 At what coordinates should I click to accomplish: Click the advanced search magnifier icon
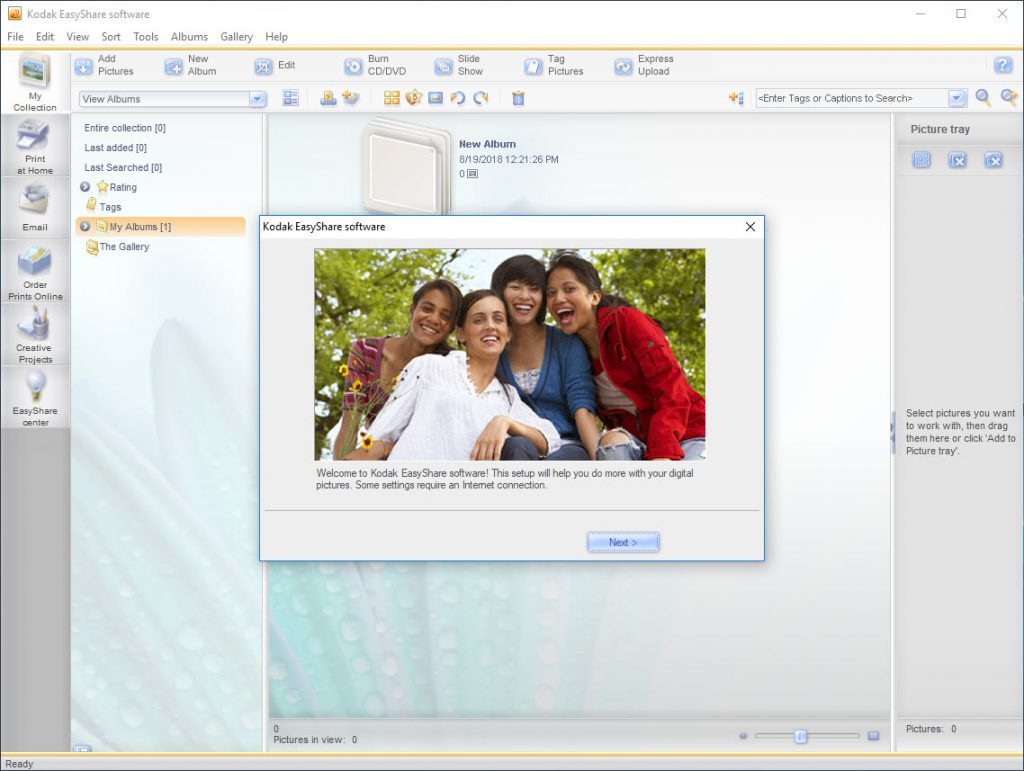(x=1009, y=98)
